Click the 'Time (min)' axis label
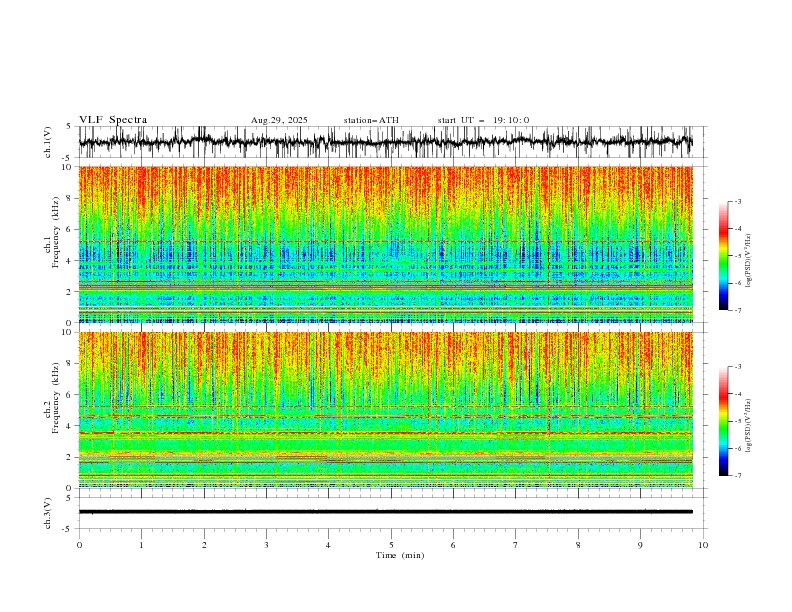 [400, 555]
